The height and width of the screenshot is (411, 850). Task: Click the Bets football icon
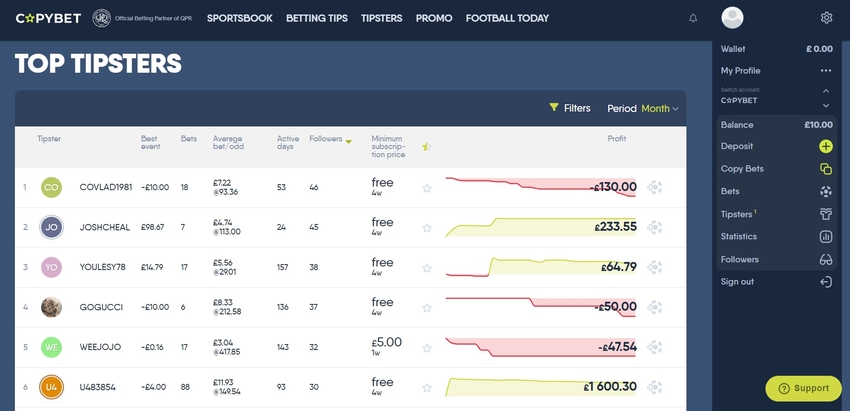coord(826,191)
